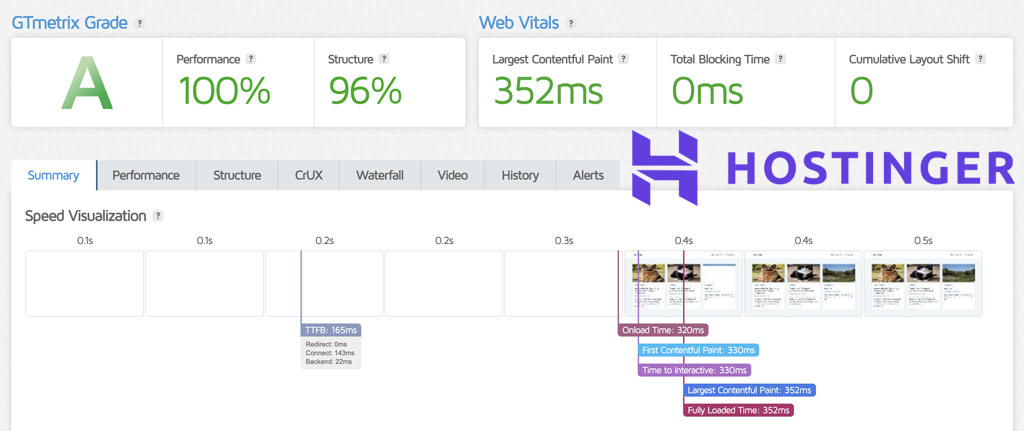Open the Alerts tab
Viewport: 1024px width, 431px height.
click(588, 175)
